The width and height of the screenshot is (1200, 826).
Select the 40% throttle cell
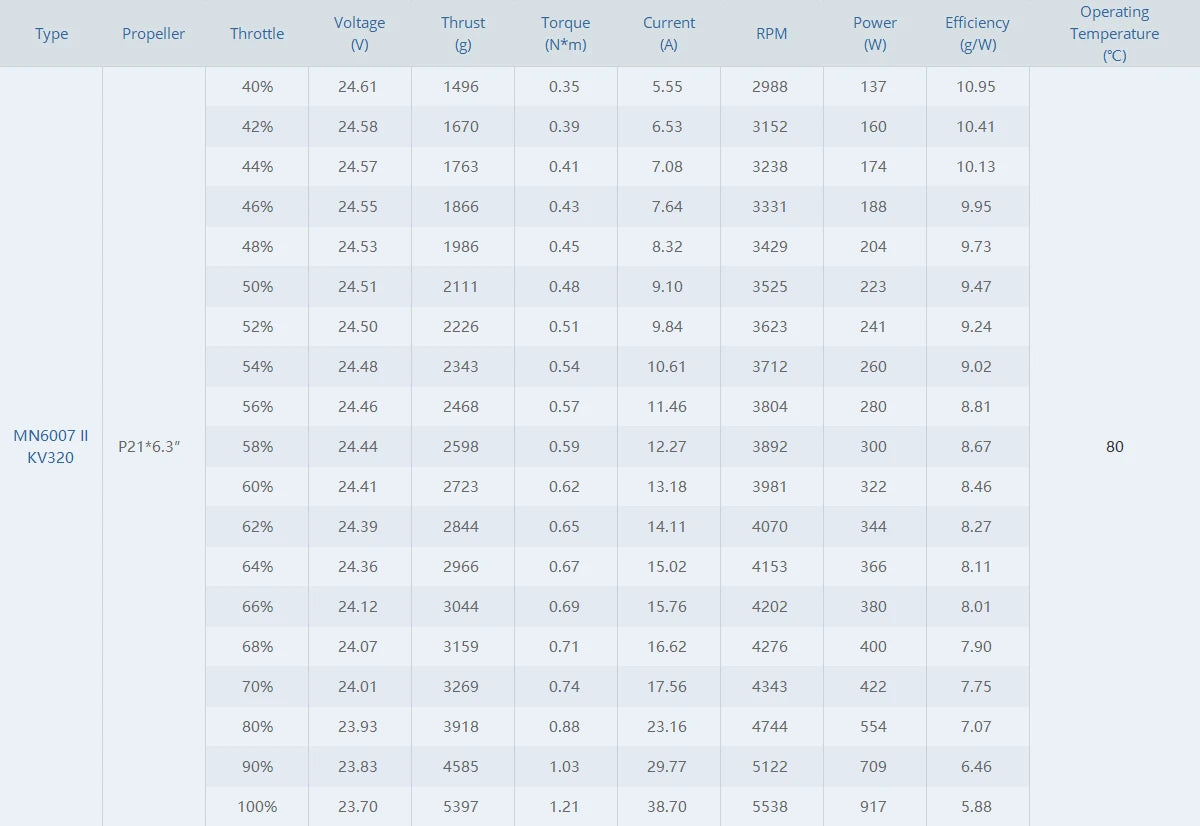point(257,87)
